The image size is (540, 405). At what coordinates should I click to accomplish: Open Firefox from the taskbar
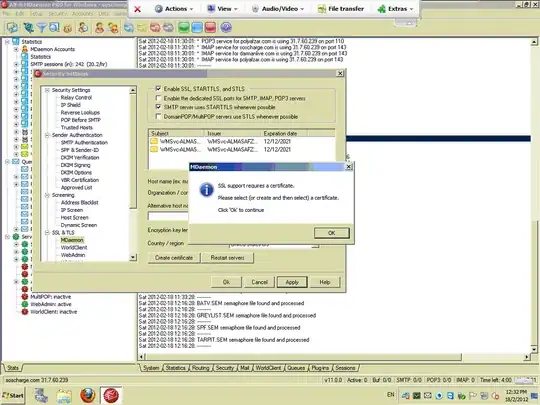coord(88,395)
